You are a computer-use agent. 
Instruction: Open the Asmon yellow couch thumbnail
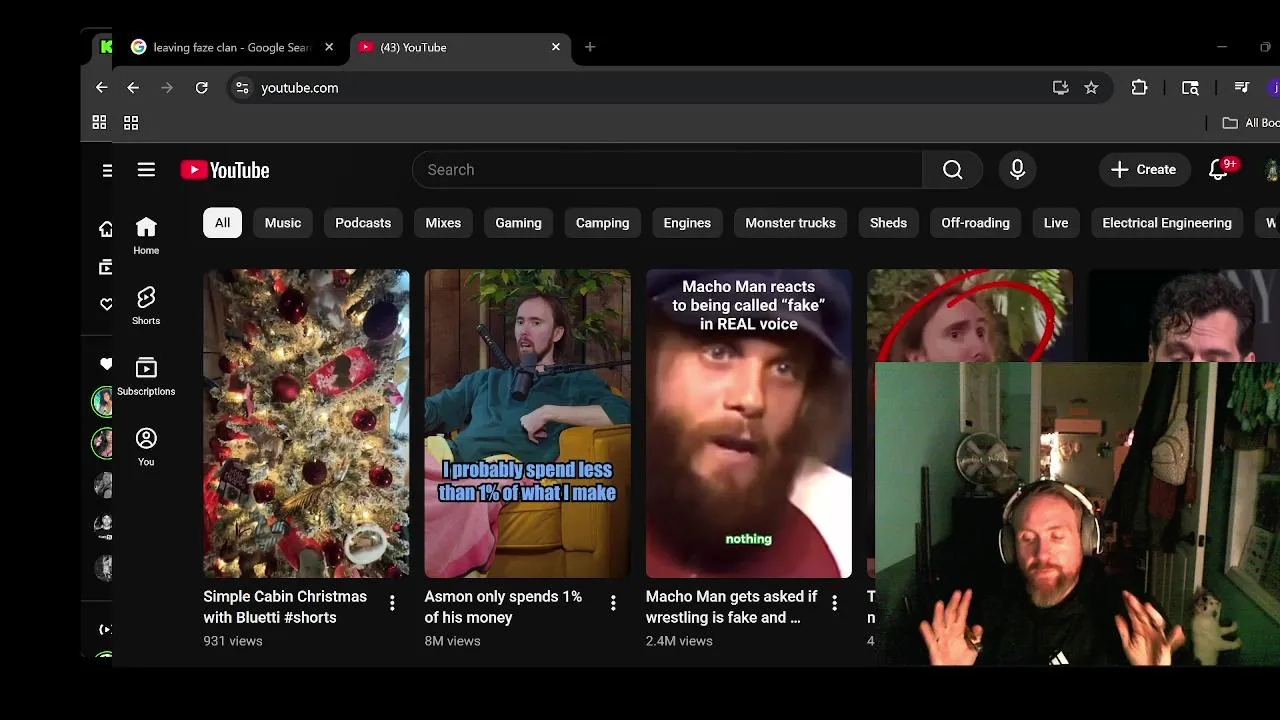[x=527, y=424]
